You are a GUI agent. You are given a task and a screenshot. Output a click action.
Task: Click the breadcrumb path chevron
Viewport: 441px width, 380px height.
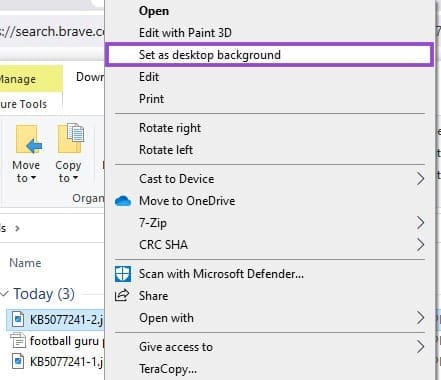17,229
